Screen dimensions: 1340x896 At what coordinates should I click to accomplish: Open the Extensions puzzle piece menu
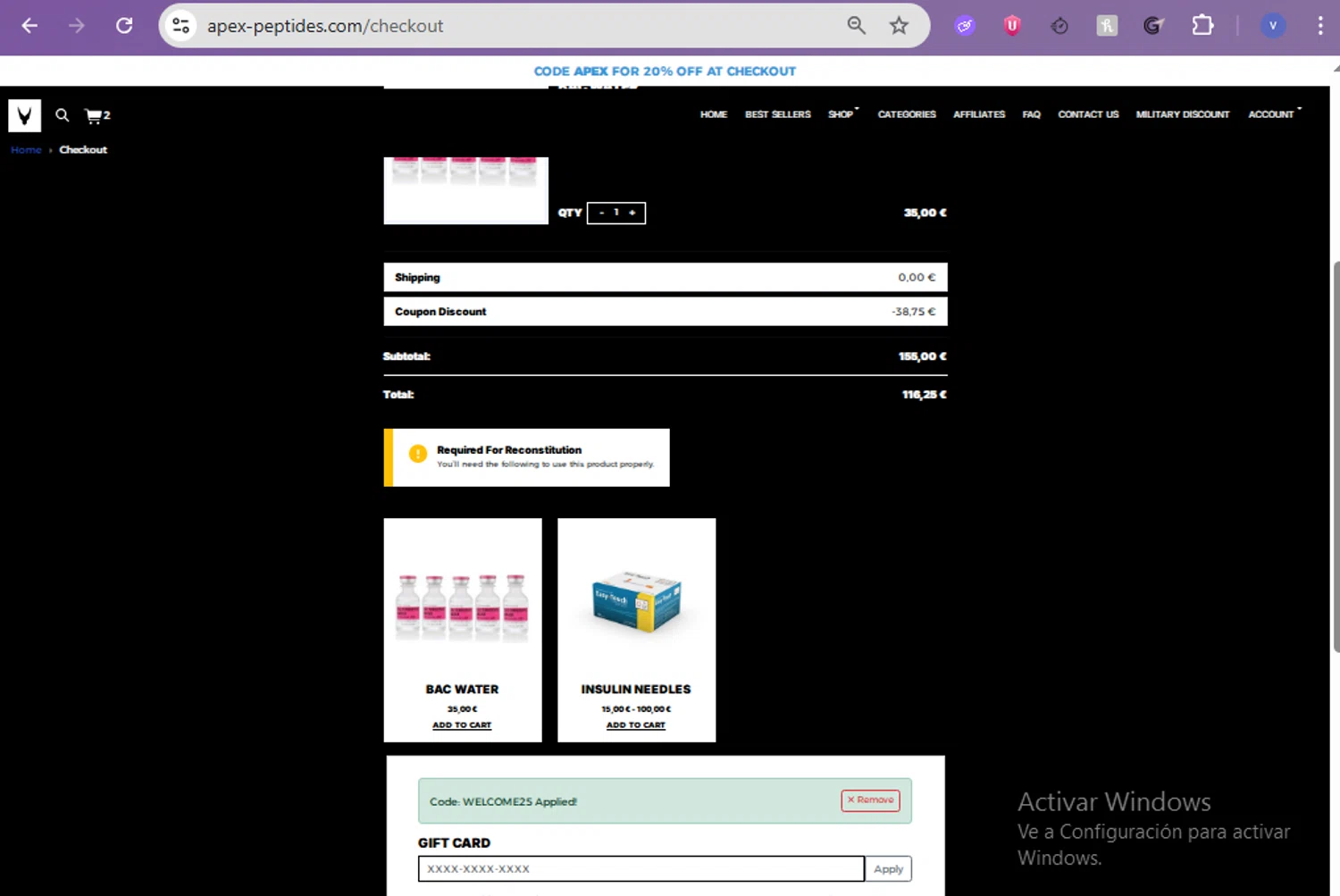coord(1202,26)
